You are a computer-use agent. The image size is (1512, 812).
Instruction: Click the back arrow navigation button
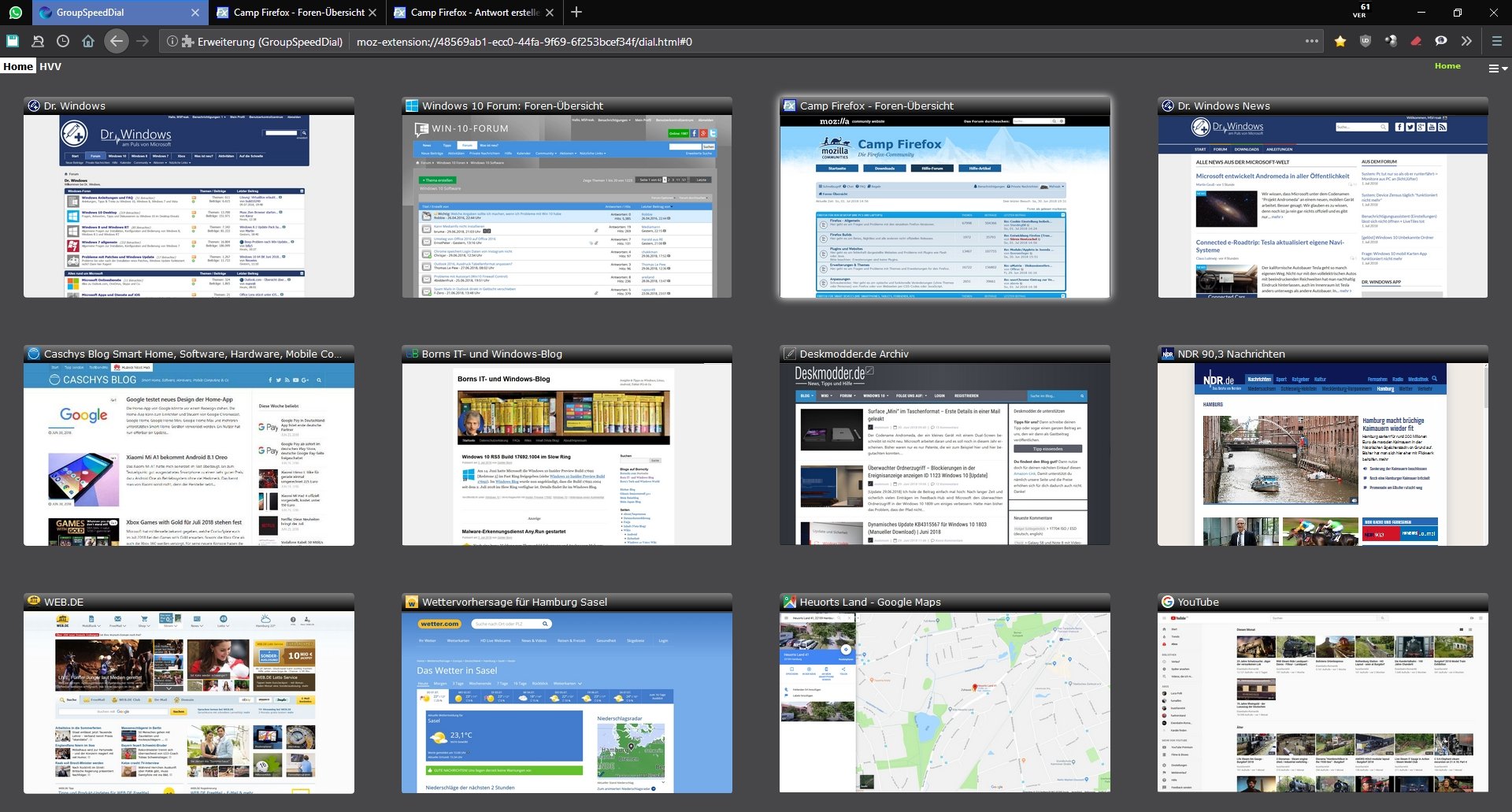click(x=117, y=41)
